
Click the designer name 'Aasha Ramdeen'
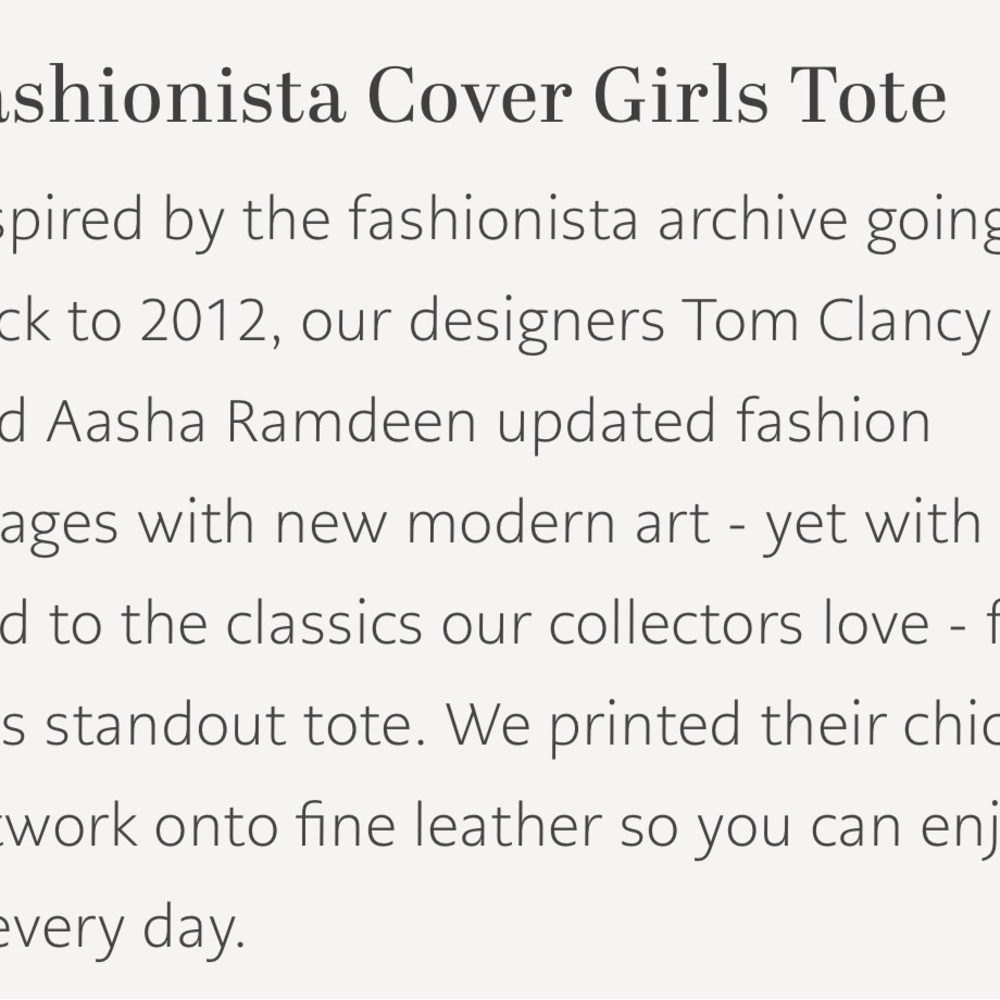[261, 422]
